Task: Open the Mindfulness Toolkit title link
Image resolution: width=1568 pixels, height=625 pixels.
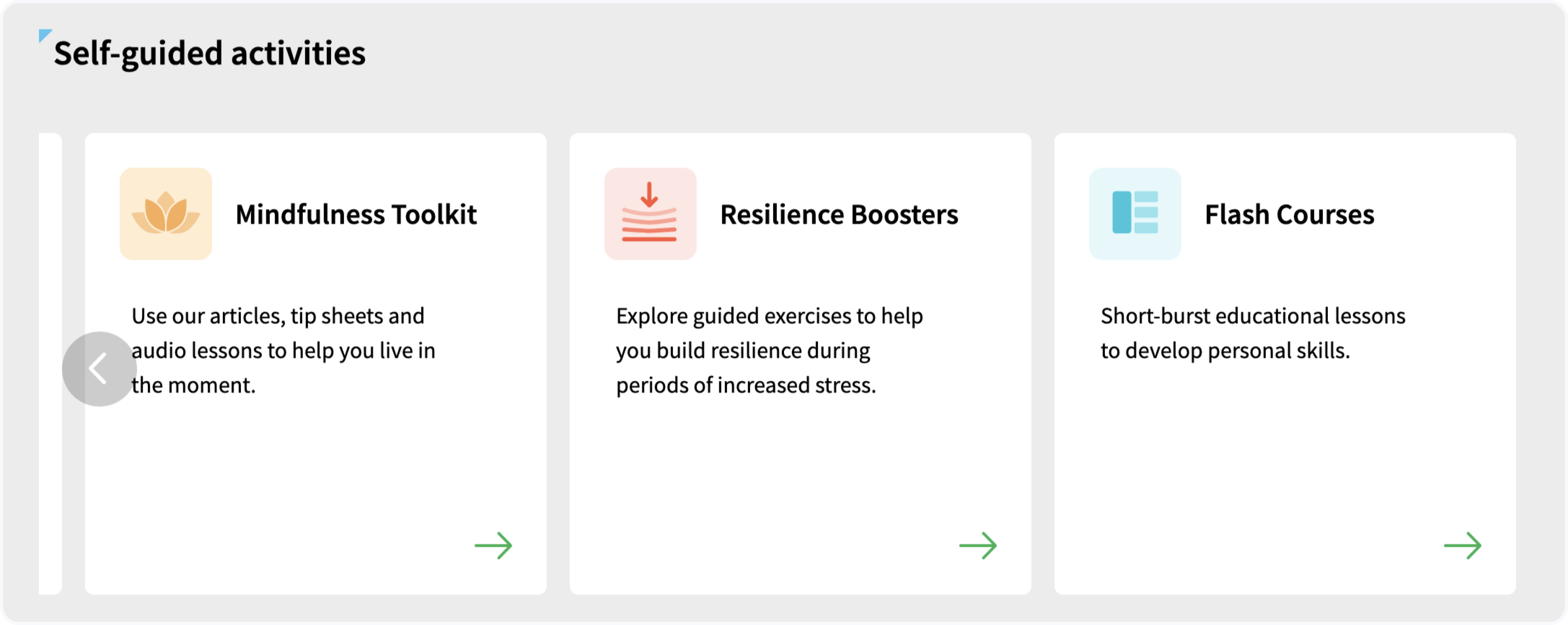Action: pyautogui.click(x=356, y=214)
